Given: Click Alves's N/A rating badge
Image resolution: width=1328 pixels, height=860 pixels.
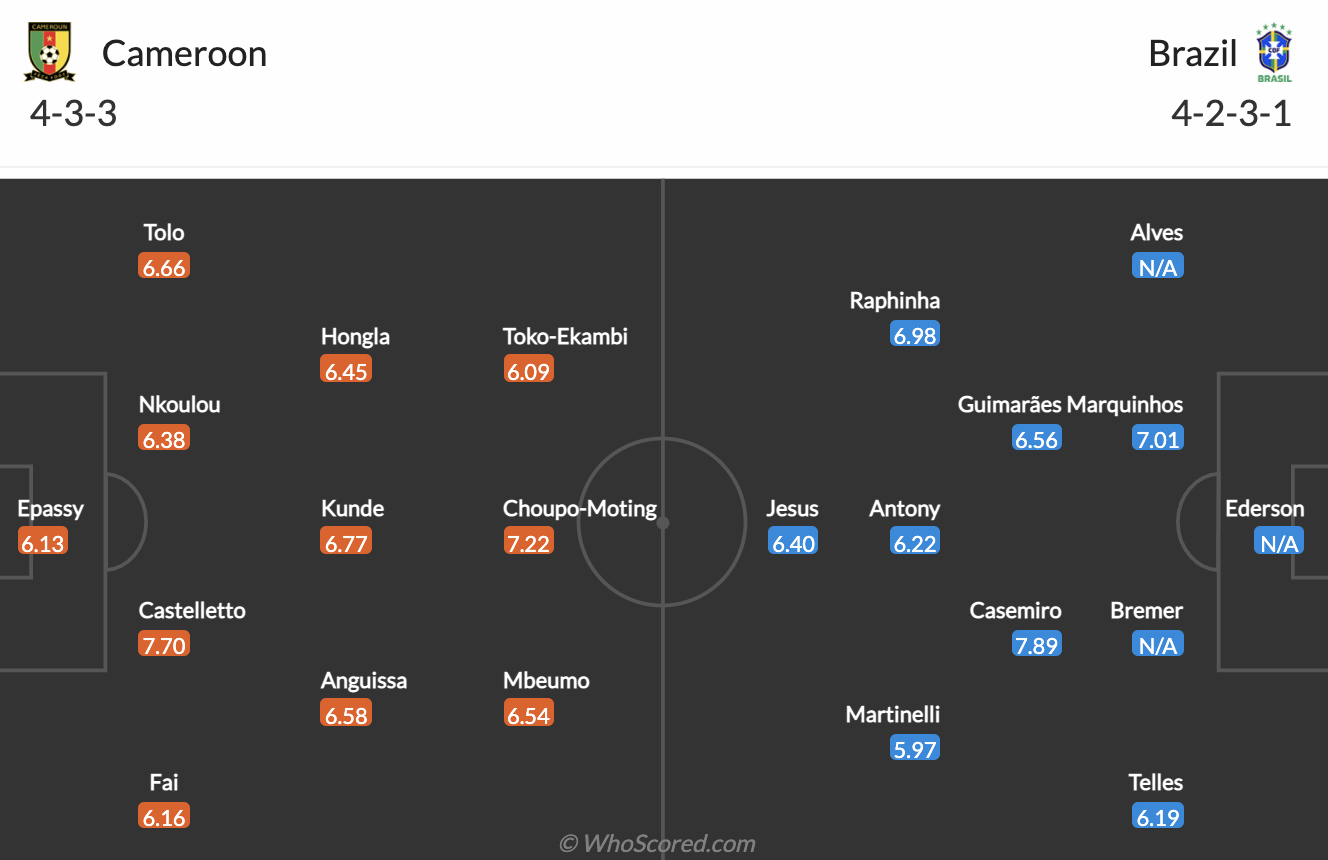Looking at the screenshot, I should click(x=1157, y=265).
